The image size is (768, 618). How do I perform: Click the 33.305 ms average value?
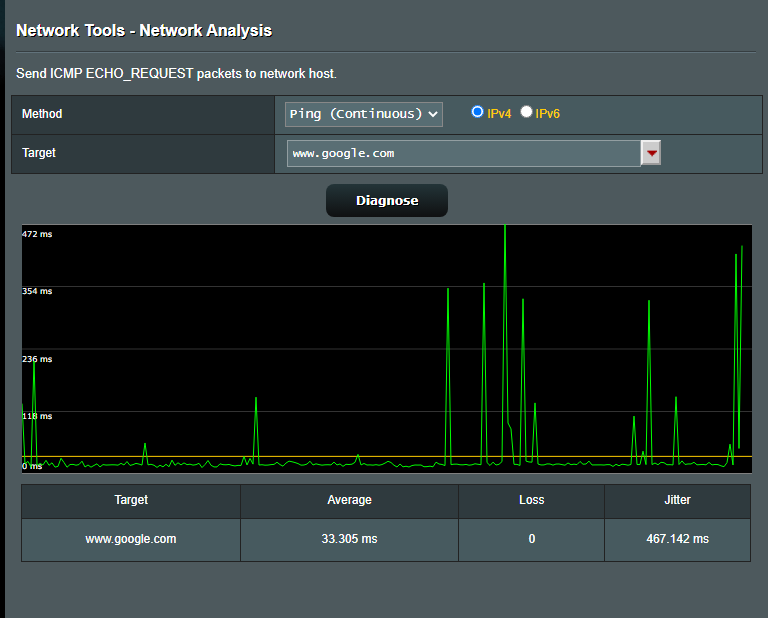(x=349, y=539)
